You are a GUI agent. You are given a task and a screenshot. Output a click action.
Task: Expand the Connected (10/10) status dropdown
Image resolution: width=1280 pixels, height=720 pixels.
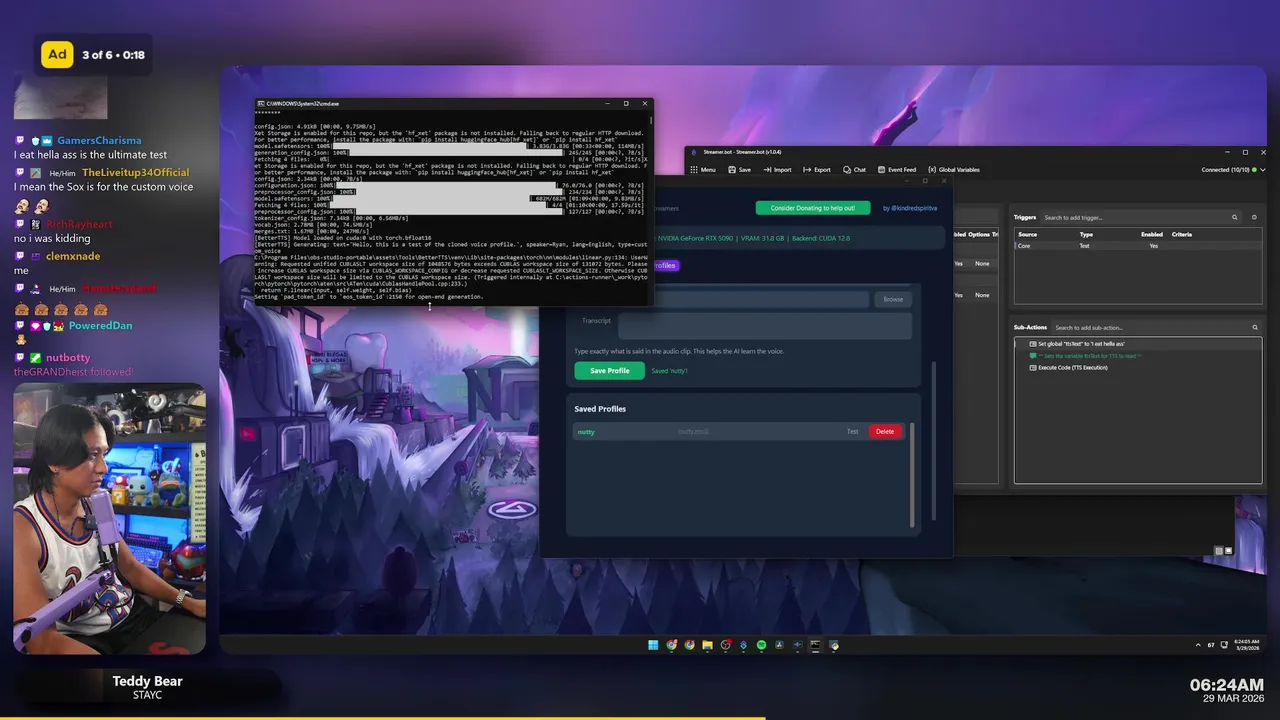pos(1233,169)
